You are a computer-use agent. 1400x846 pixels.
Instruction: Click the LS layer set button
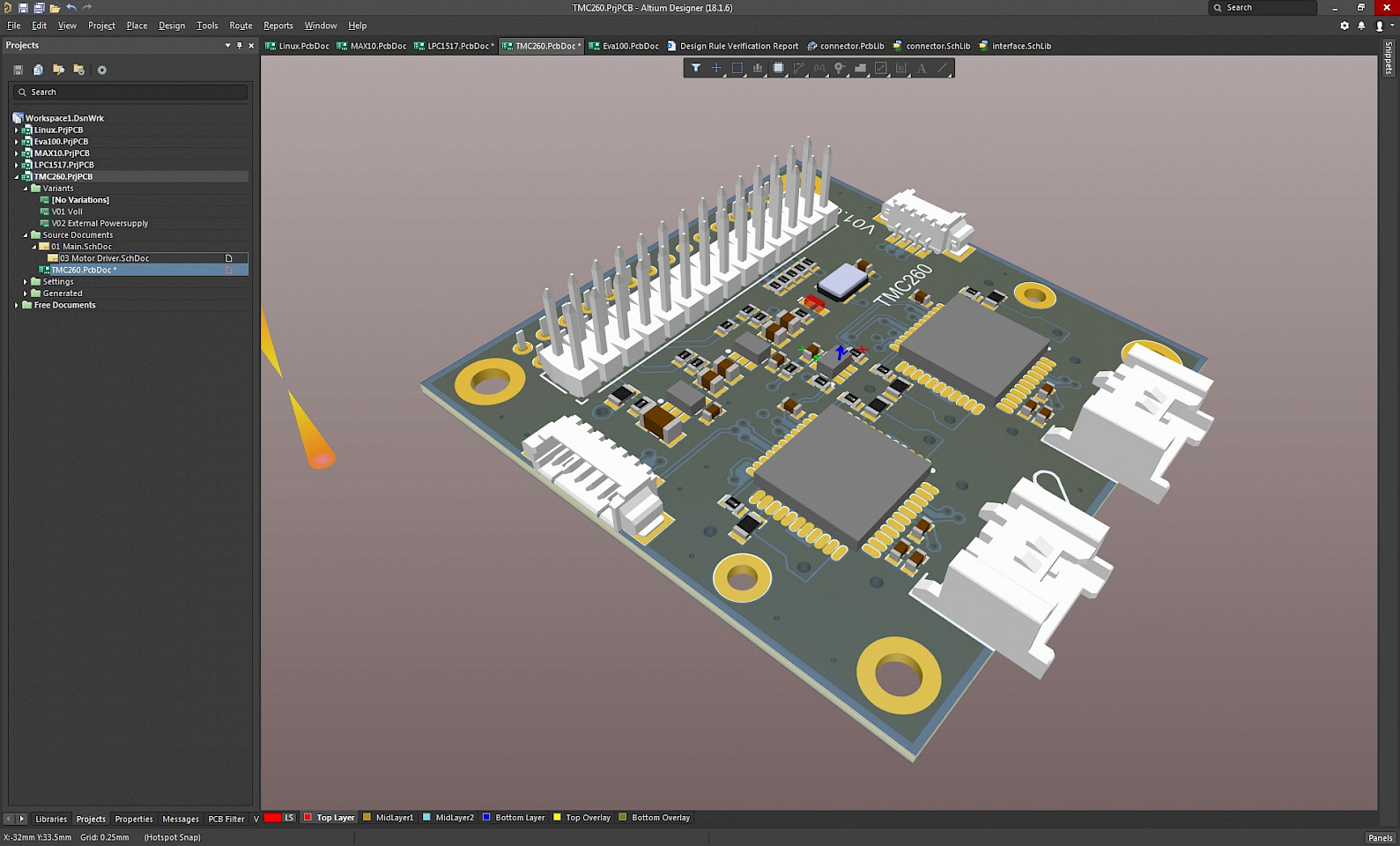289,818
